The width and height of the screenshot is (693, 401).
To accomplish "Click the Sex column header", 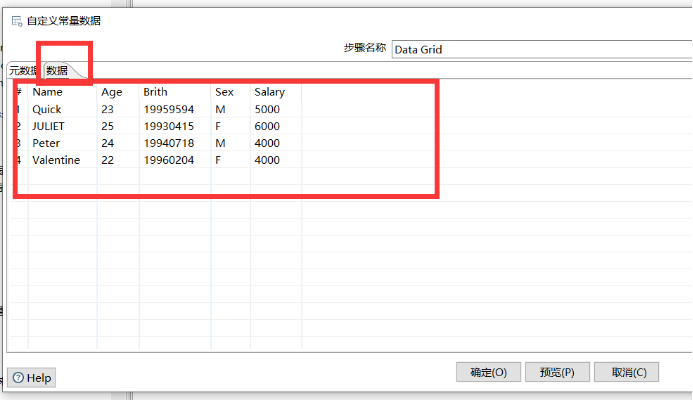I will [x=230, y=92].
